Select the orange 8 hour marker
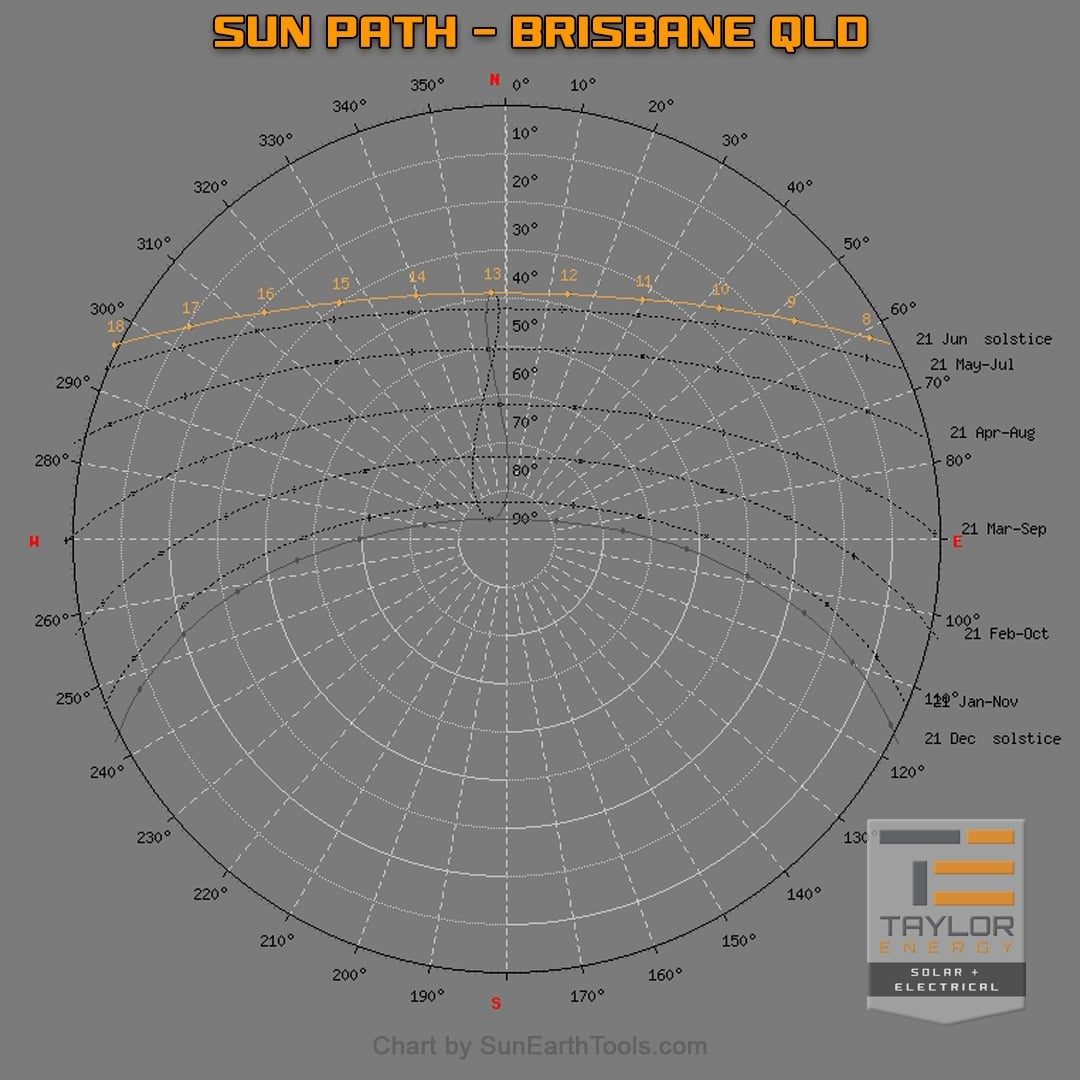The height and width of the screenshot is (1080, 1080). 866,320
